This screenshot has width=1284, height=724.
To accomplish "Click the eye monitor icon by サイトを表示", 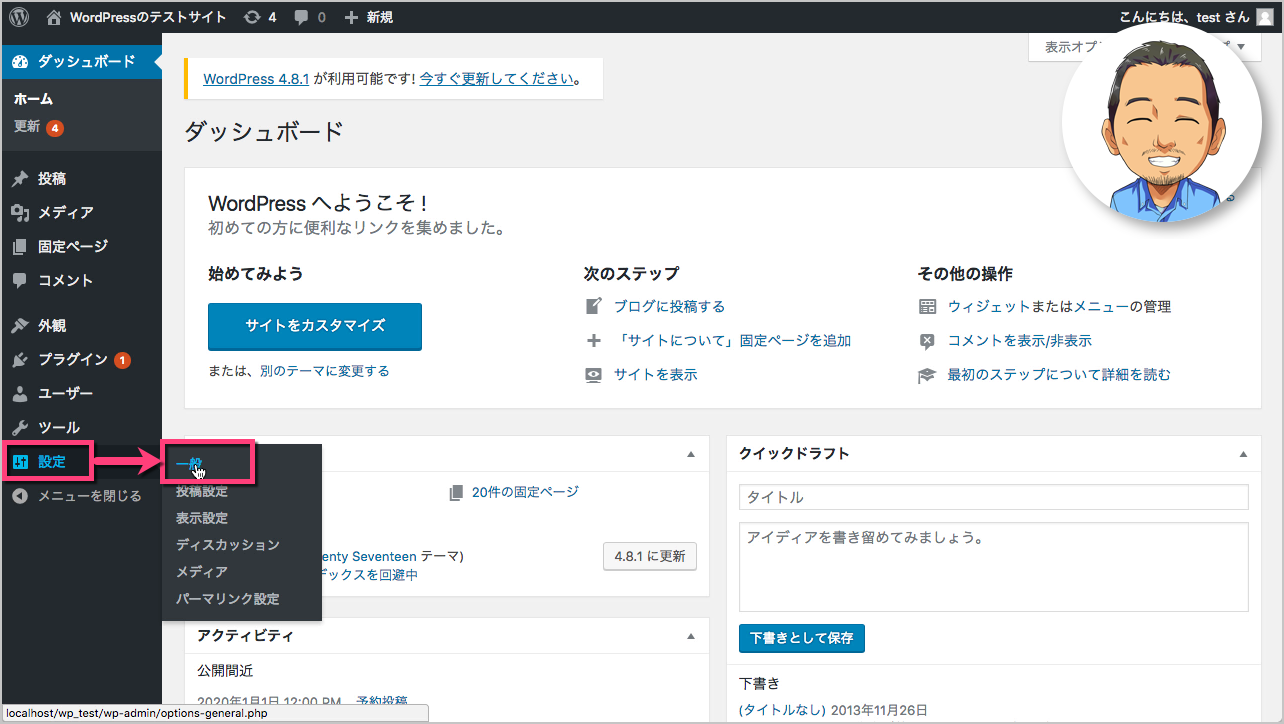I will pos(594,375).
